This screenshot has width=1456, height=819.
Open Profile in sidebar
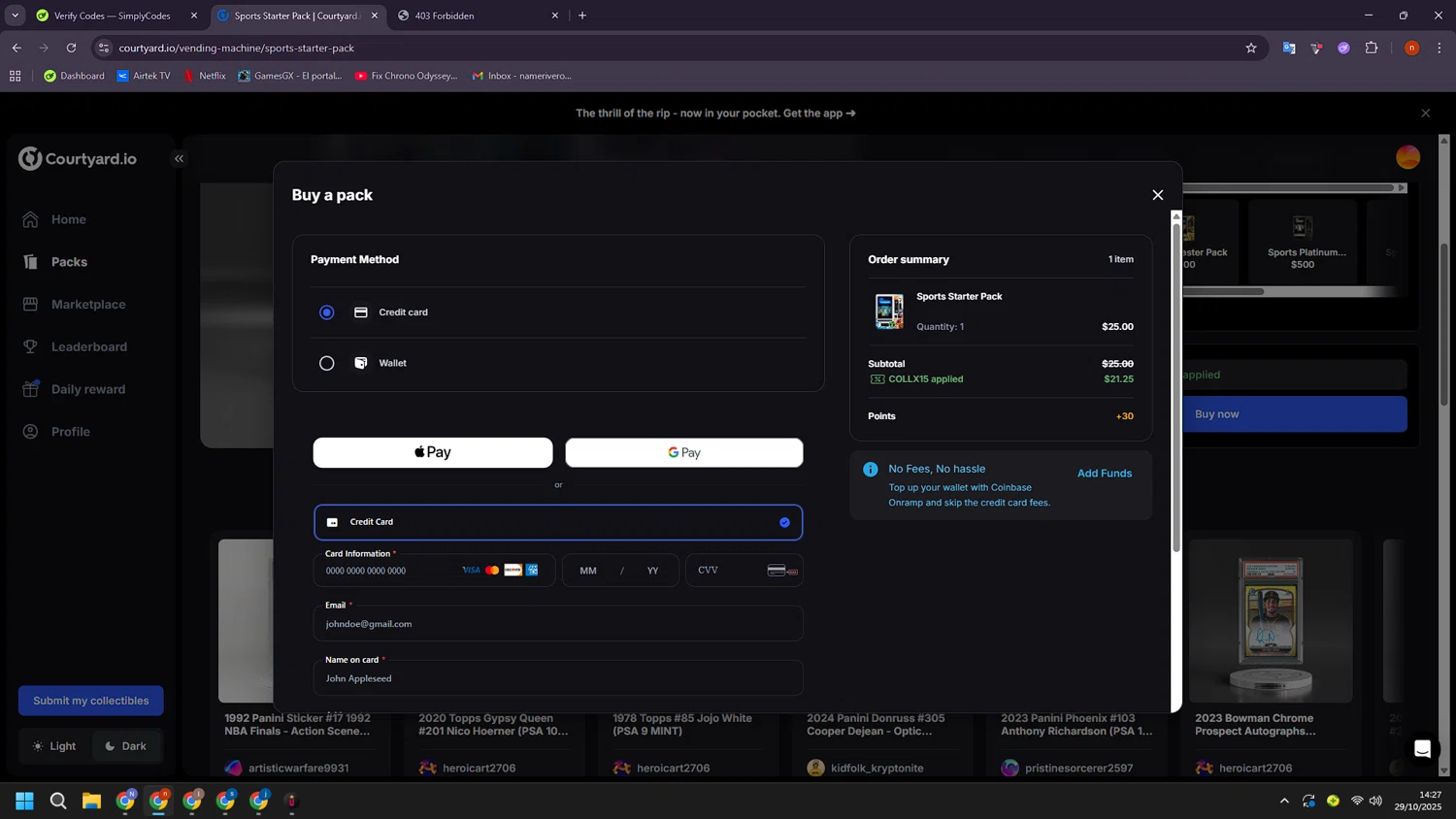(70, 432)
